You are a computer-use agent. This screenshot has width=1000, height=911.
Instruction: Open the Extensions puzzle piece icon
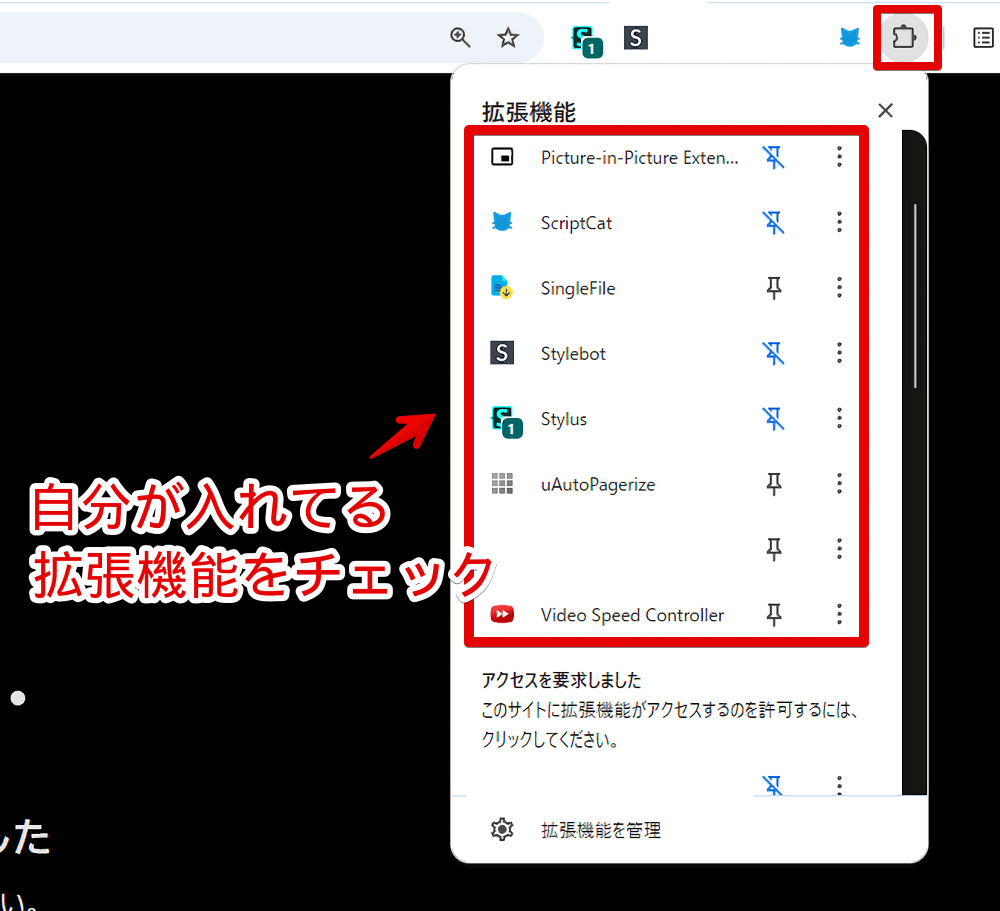905,36
